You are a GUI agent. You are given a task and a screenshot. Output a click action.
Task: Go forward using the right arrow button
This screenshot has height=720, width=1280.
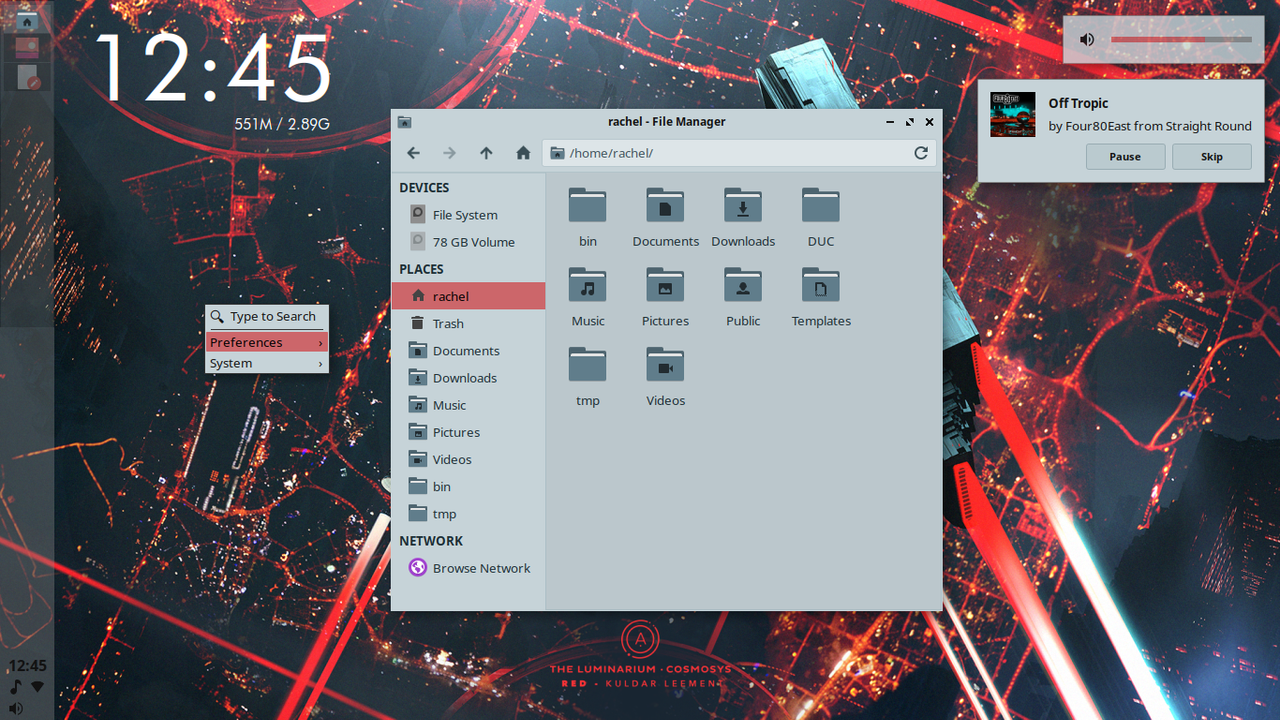pyautogui.click(x=450, y=153)
